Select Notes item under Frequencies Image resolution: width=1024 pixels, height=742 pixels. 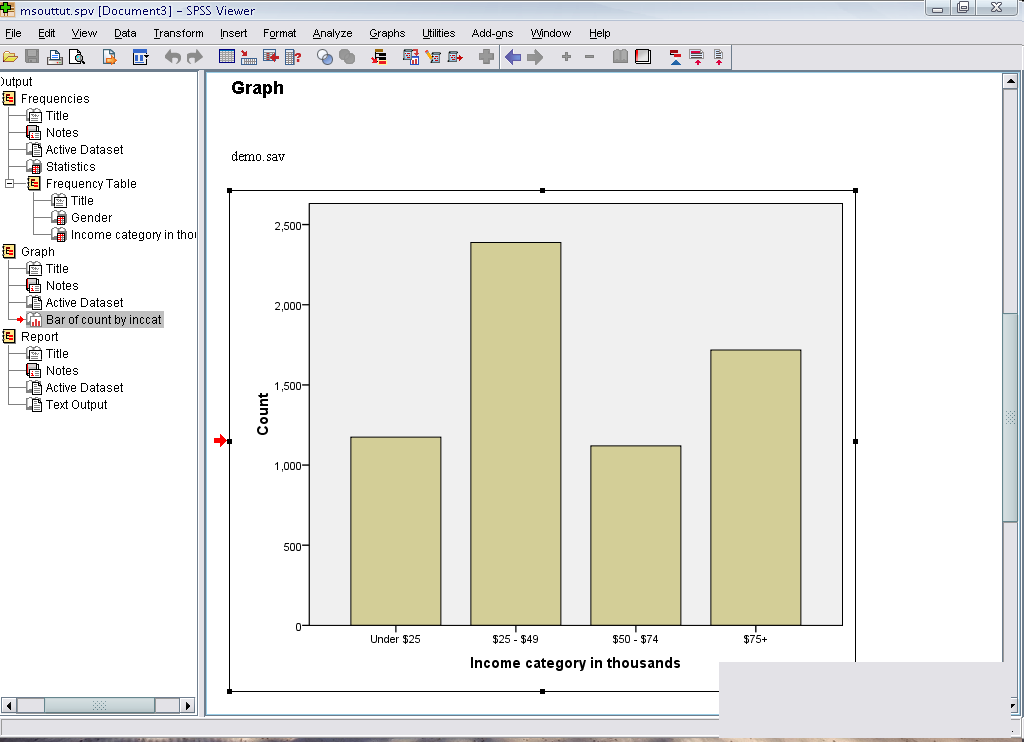tap(62, 133)
